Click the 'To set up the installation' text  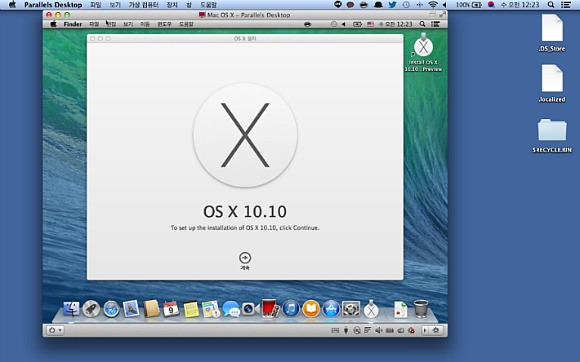click(245, 228)
